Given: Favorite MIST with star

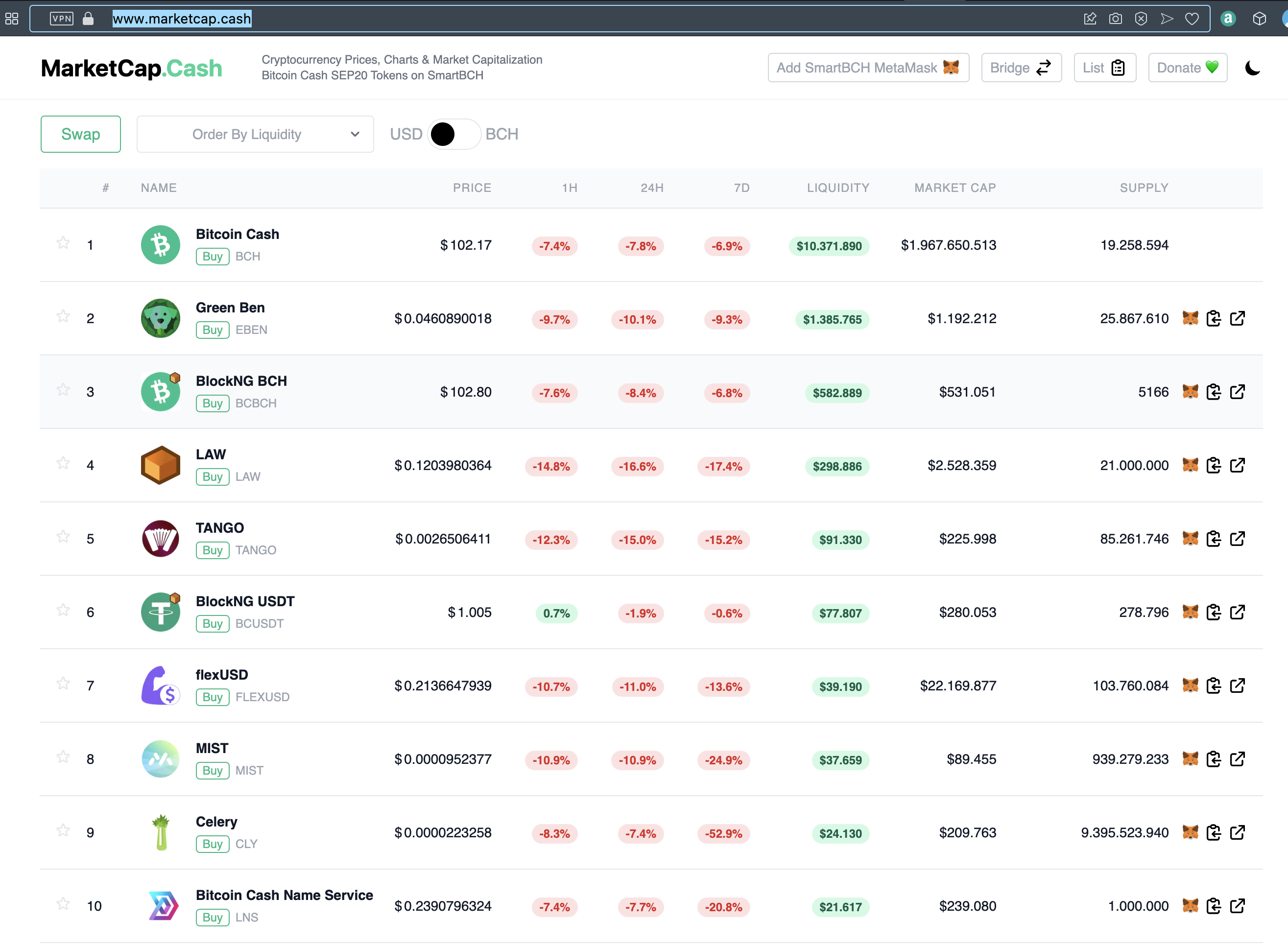Looking at the screenshot, I should 63,757.
